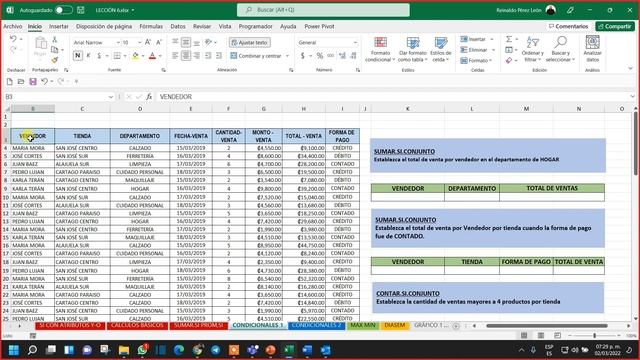Toggle align text right
Image resolution: width=640 pixels, height=360 pixels.
196,56
